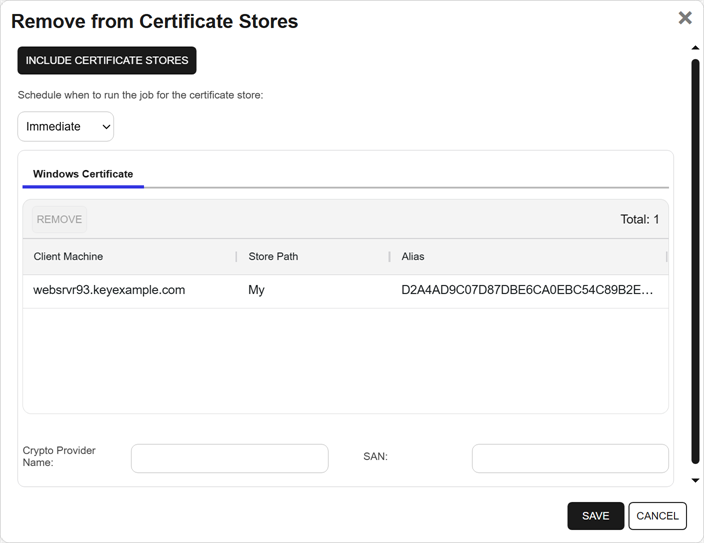Screen dimensions: 704x543
Task: Focus the Crypto Provider Name input field
Action: click(x=229, y=458)
